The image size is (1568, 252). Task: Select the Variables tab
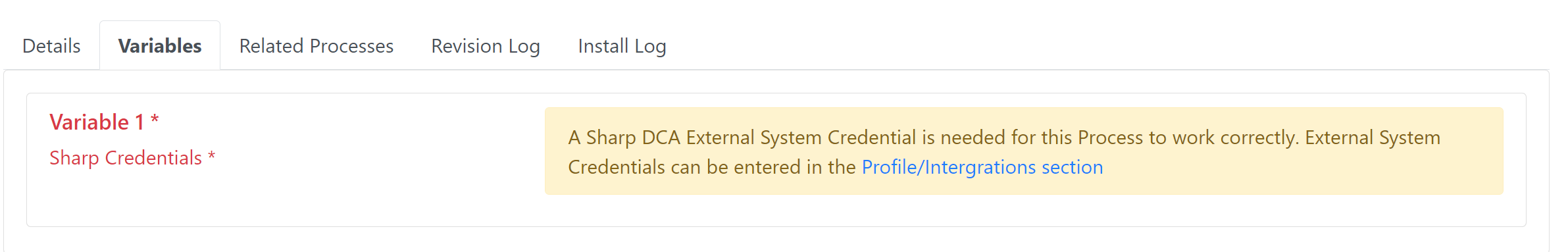pyautogui.click(x=160, y=46)
